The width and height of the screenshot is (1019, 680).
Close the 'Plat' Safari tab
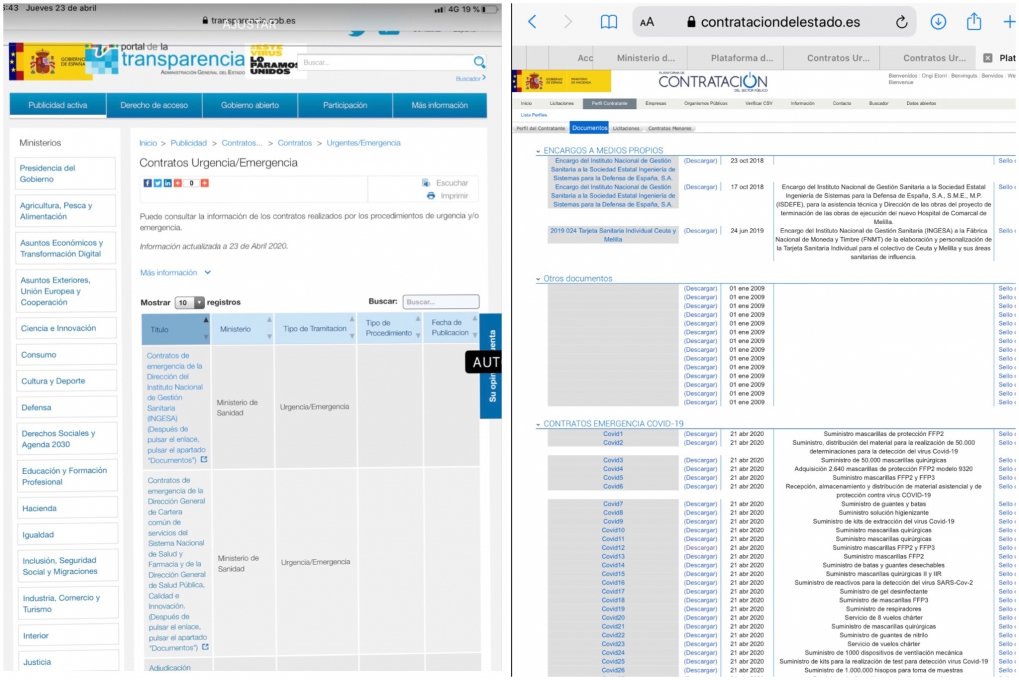coord(988,58)
